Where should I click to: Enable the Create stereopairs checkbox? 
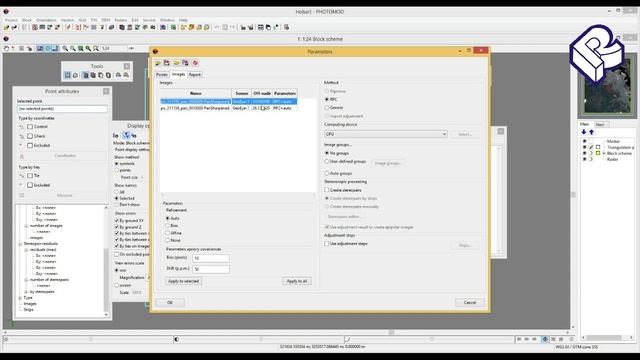point(327,190)
